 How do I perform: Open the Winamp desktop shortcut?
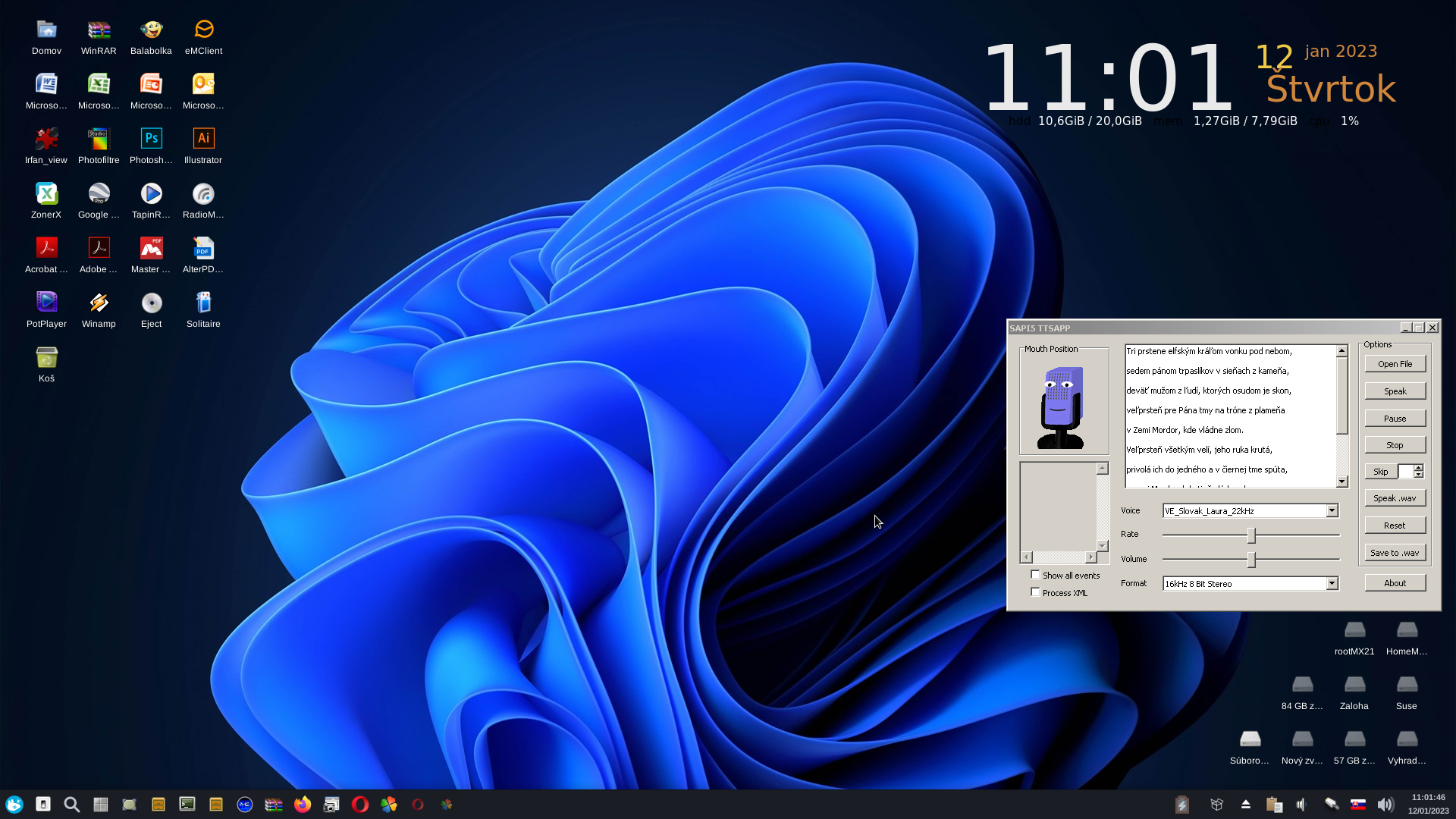(x=99, y=310)
